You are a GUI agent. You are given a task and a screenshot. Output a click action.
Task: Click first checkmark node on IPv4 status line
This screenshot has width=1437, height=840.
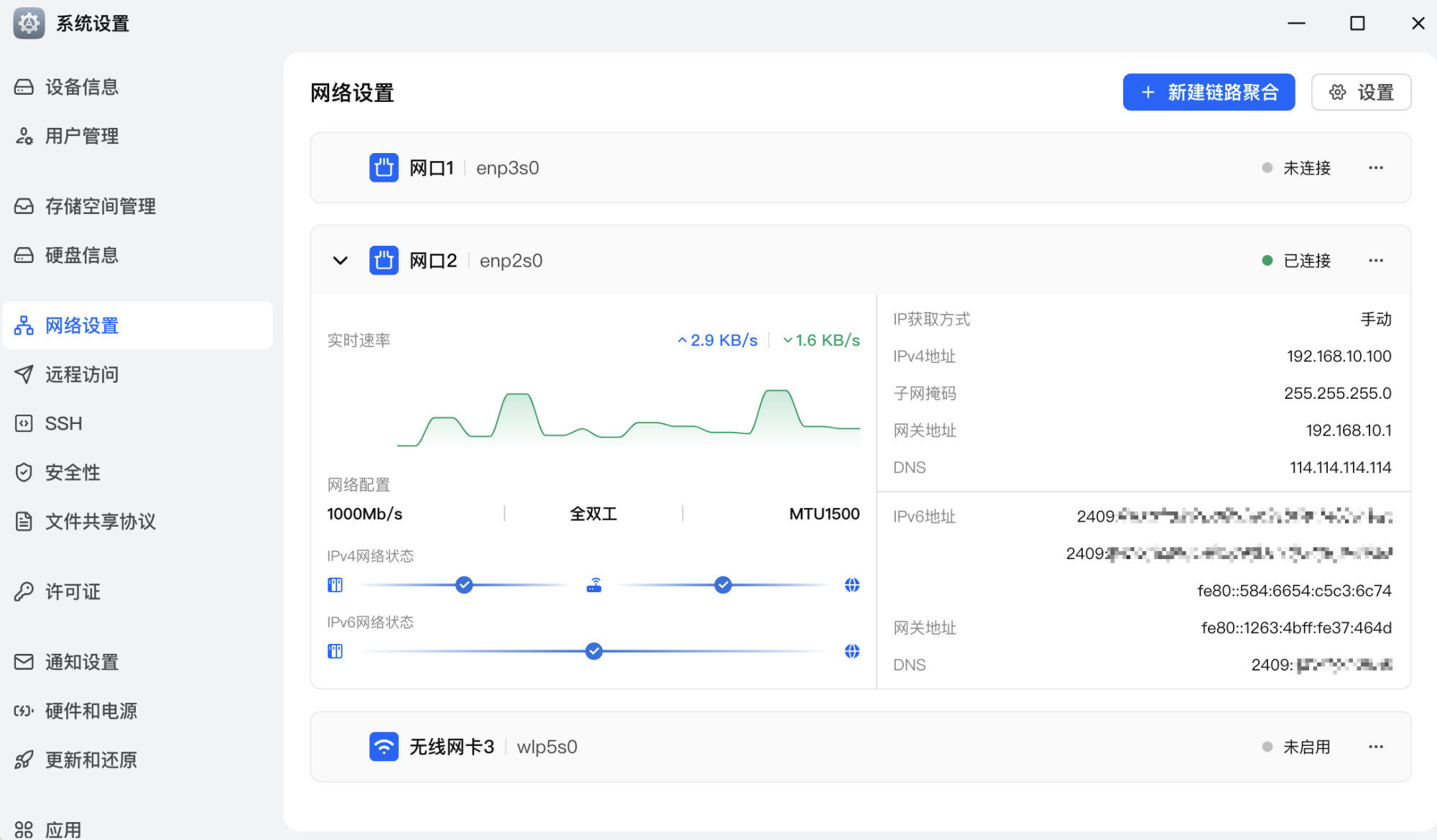tap(464, 585)
